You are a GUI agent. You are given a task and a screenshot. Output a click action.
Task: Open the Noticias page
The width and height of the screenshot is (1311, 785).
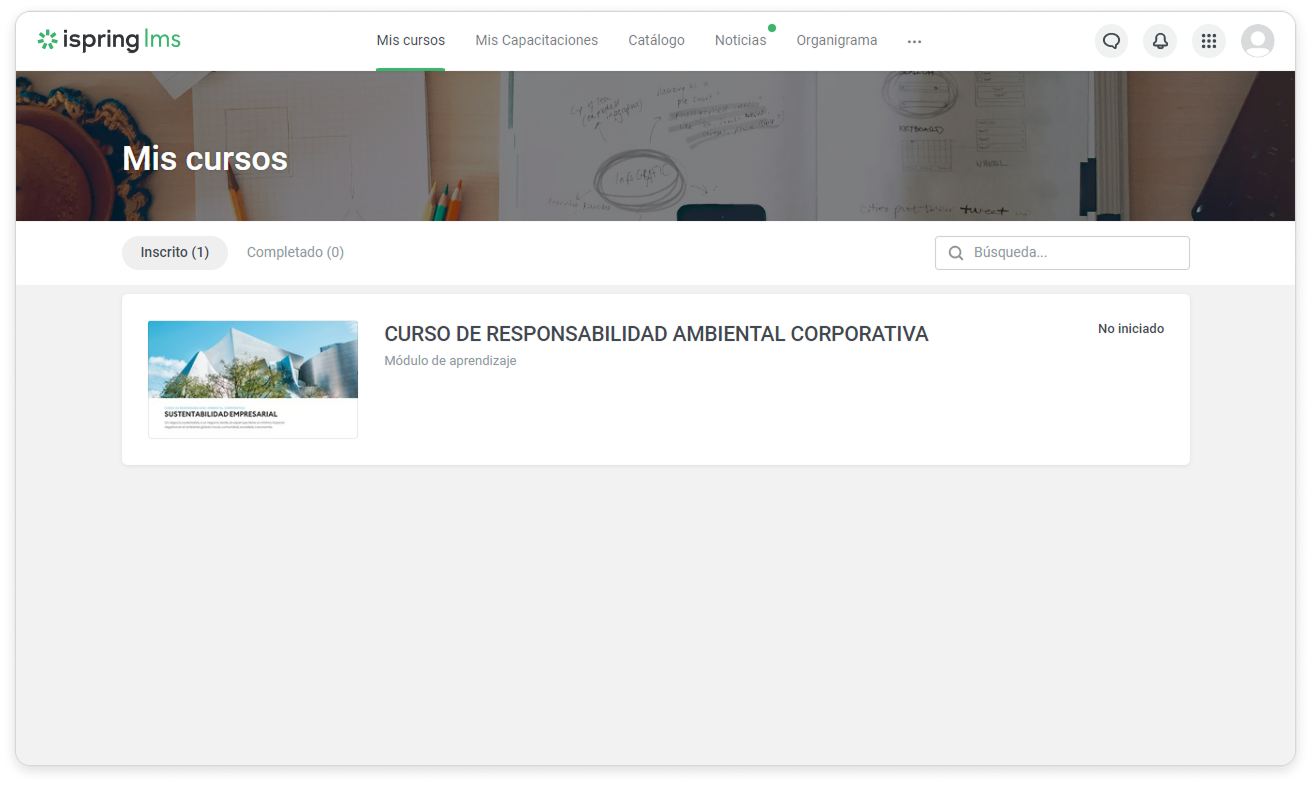740,41
